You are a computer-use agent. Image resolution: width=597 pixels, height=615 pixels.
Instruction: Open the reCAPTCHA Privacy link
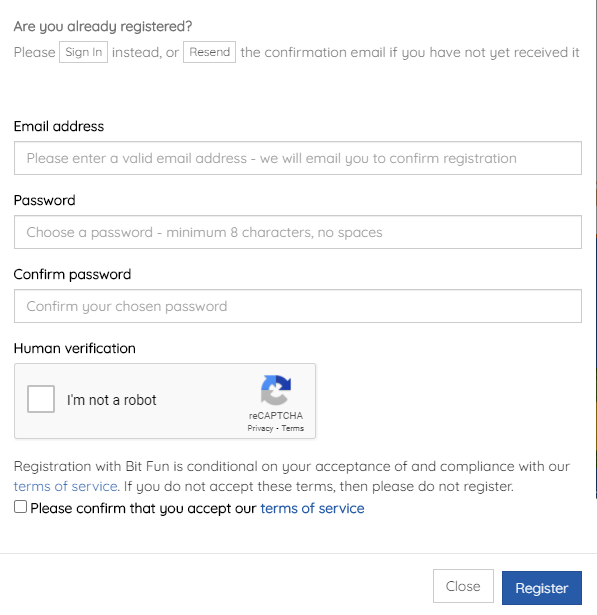pyautogui.click(x=260, y=428)
